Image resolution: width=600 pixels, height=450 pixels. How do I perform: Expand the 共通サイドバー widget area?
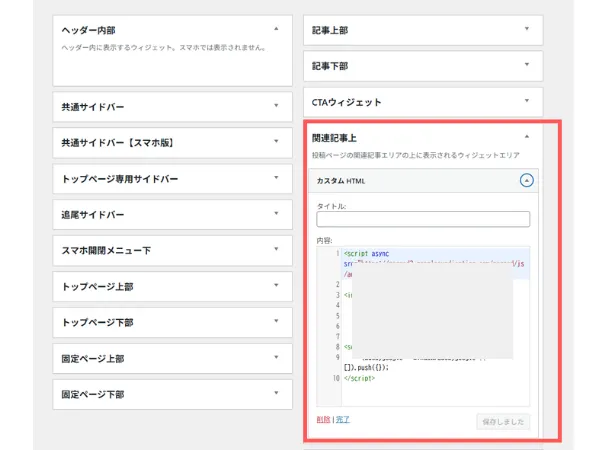[275, 106]
